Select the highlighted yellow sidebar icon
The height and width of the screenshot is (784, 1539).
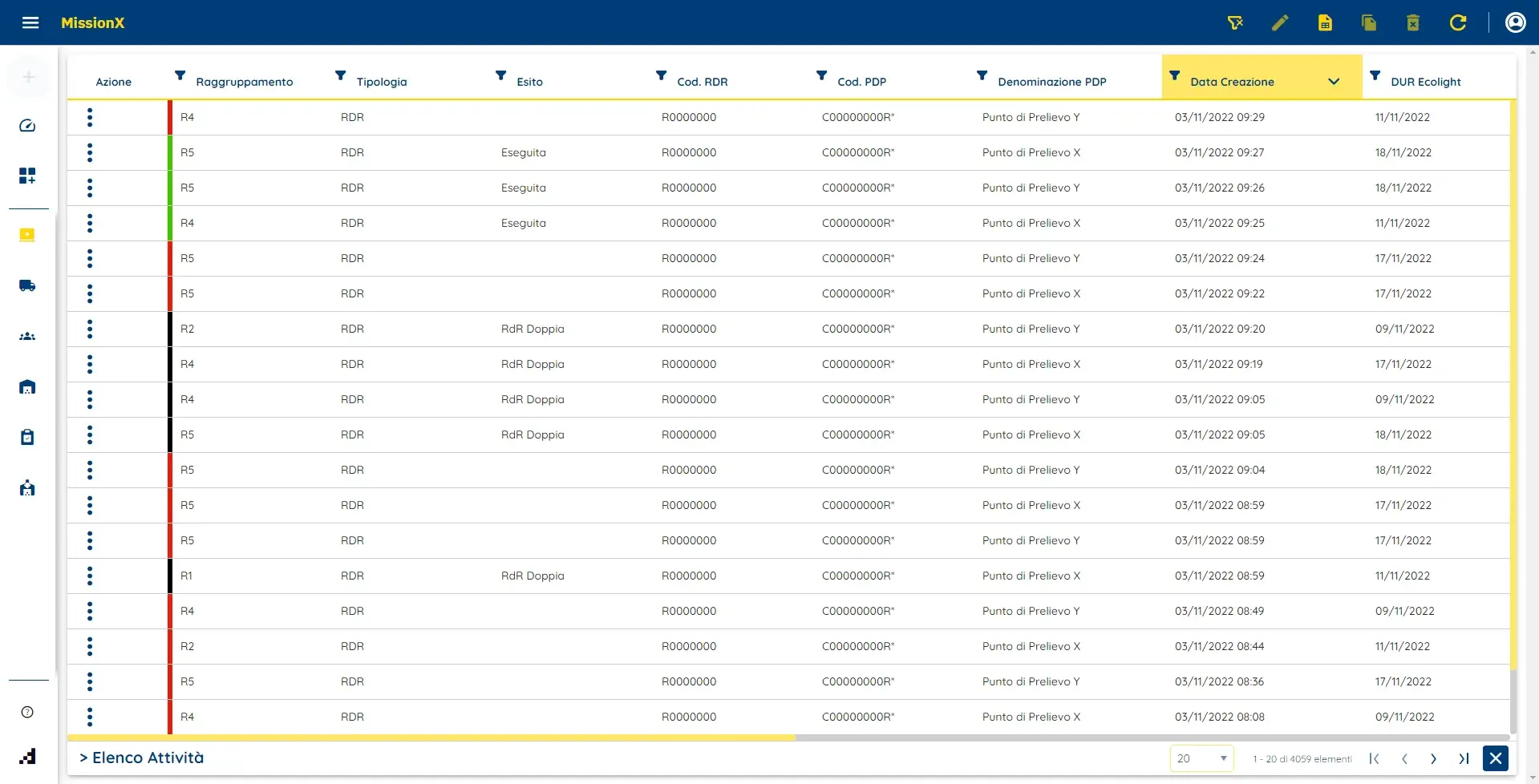[27, 235]
